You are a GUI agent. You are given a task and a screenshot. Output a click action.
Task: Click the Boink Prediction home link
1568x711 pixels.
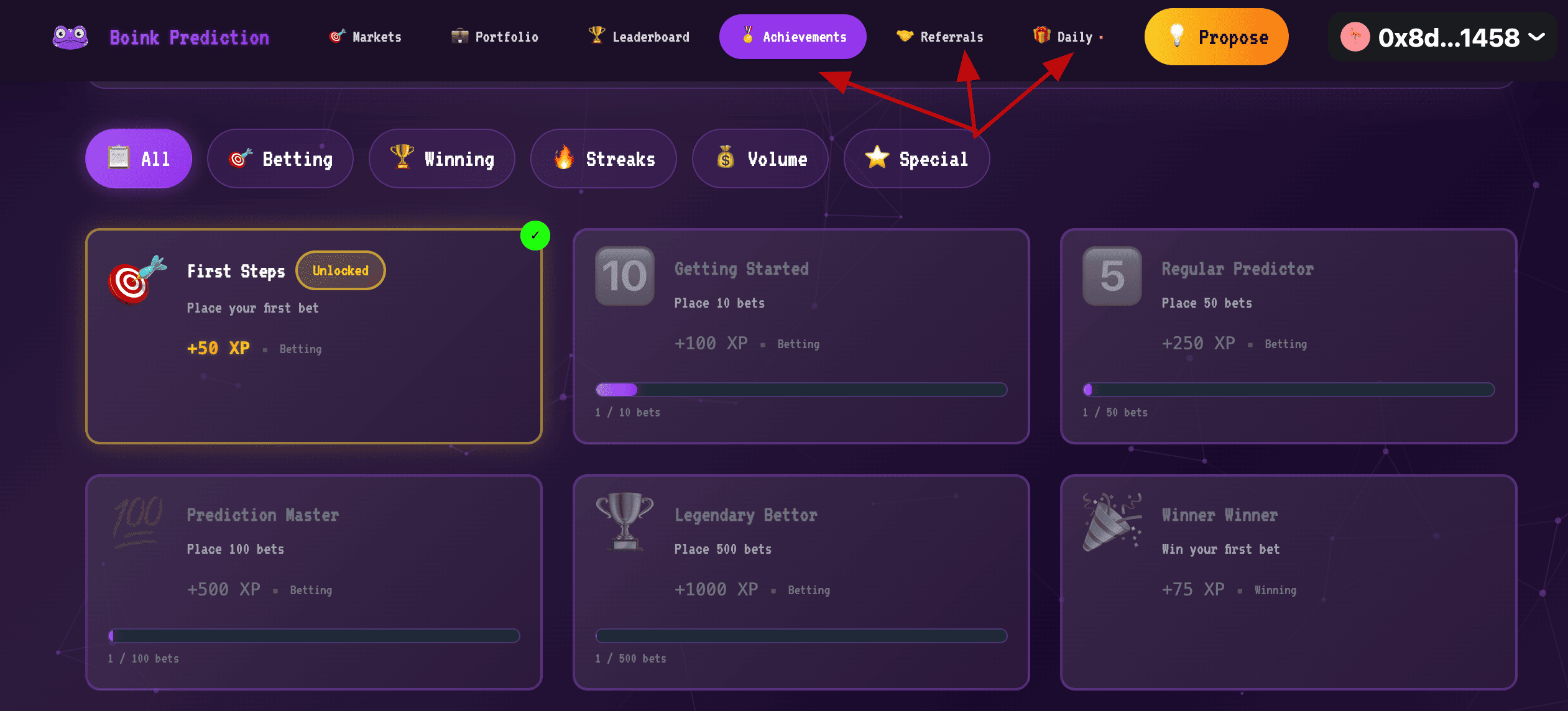click(x=189, y=37)
